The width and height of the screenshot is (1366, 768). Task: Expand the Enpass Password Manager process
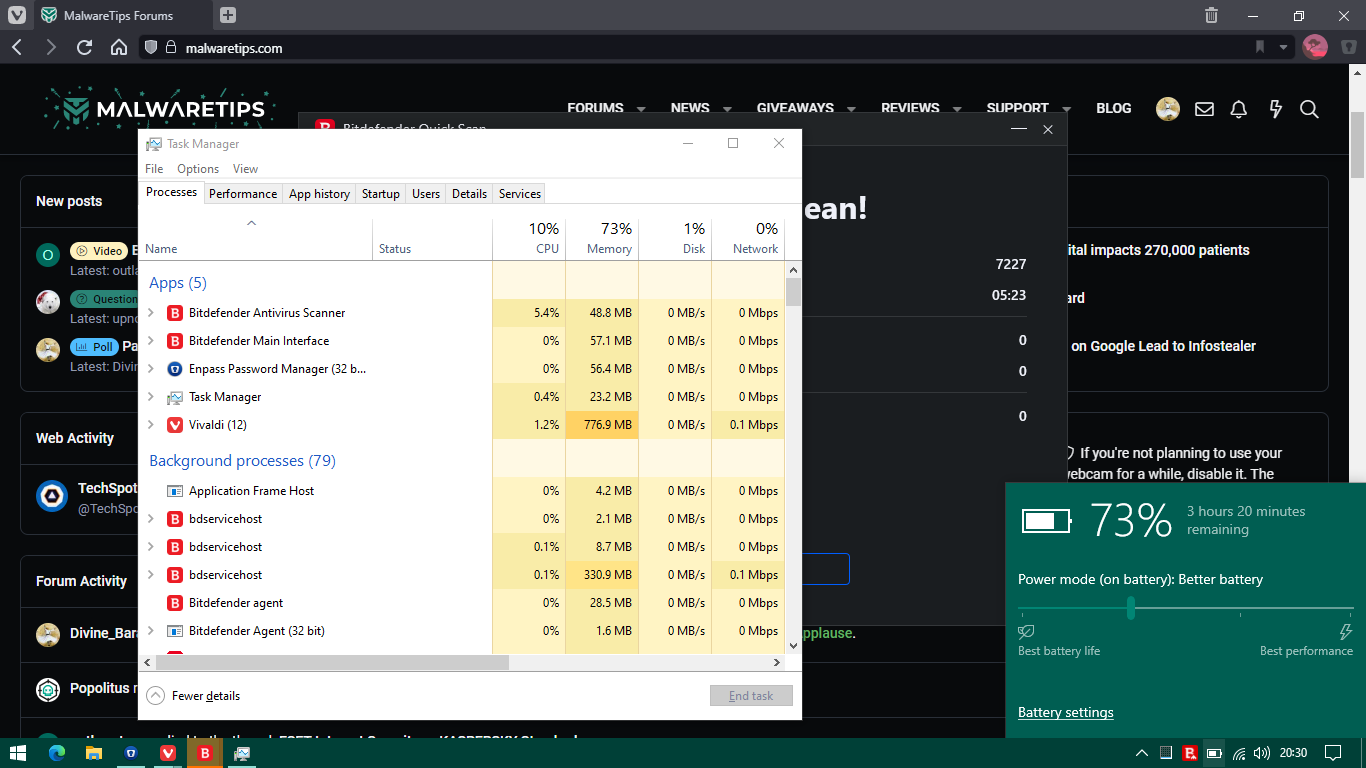(151, 369)
